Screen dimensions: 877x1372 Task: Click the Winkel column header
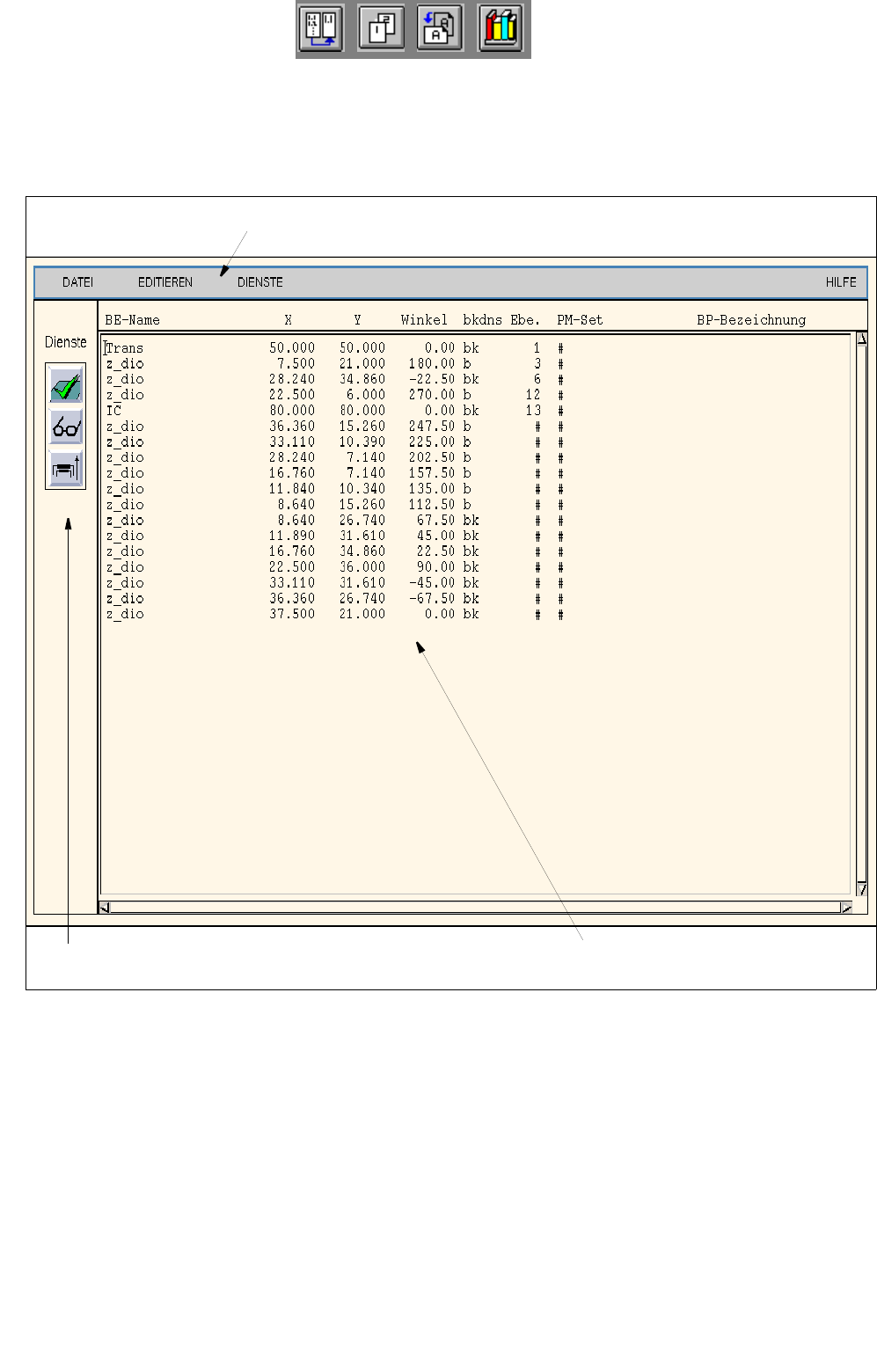pyautogui.click(x=424, y=320)
